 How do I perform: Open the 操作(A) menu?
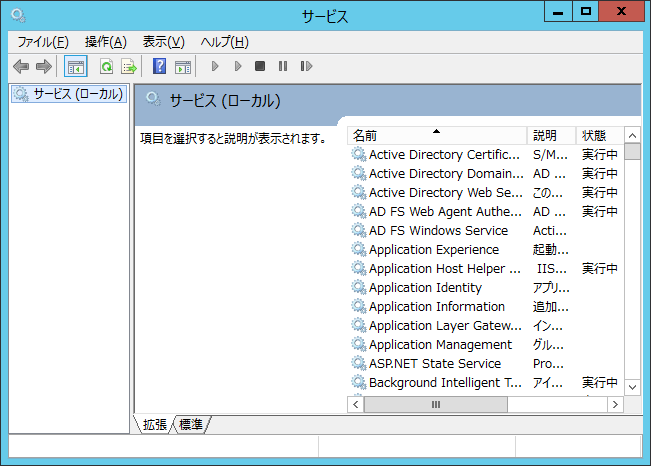click(105, 42)
